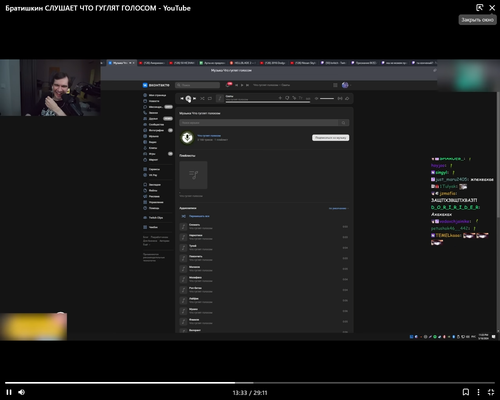Click the microphone community avatar in video
Image resolution: width=500 pixels, height=400 pixels.
(x=187, y=137)
